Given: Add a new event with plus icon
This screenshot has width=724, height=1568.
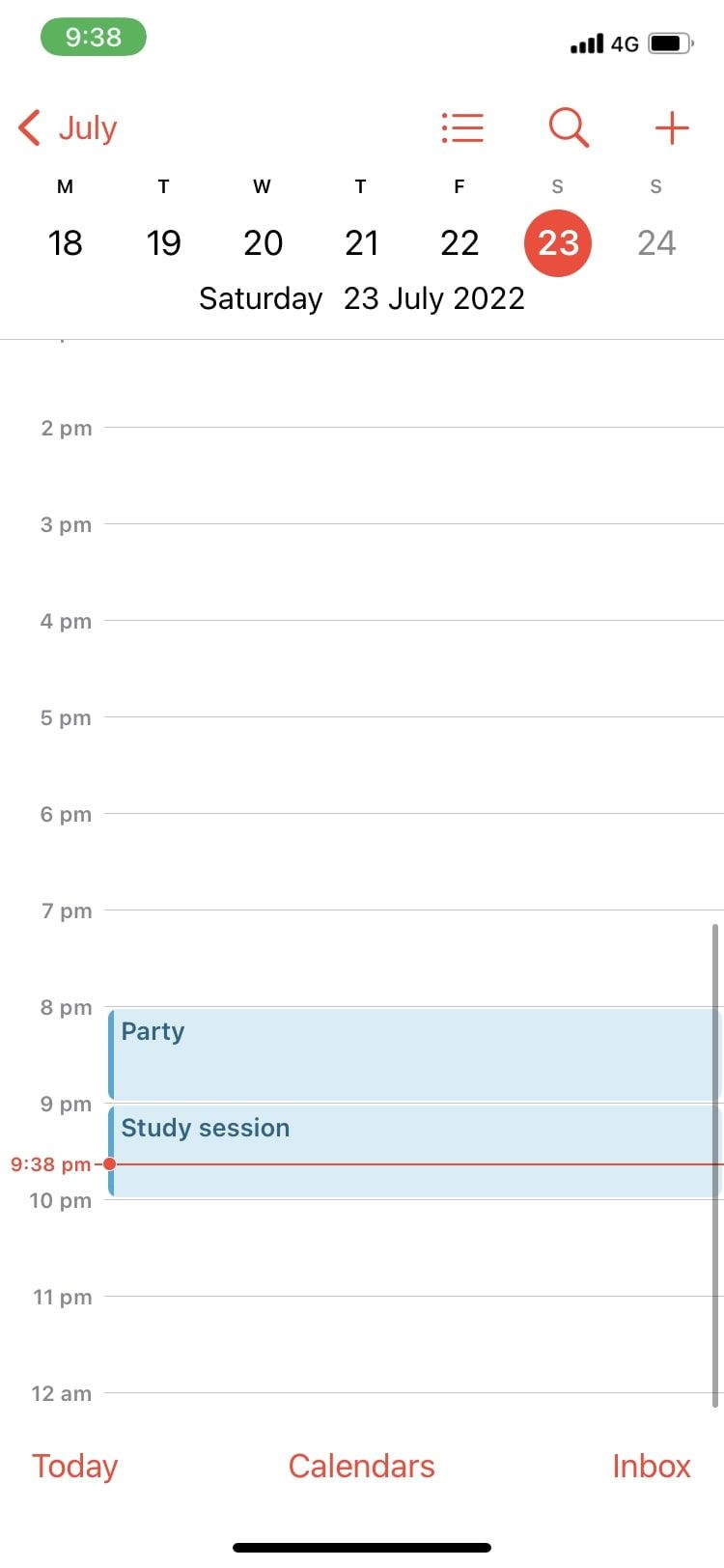Looking at the screenshot, I should click(672, 127).
